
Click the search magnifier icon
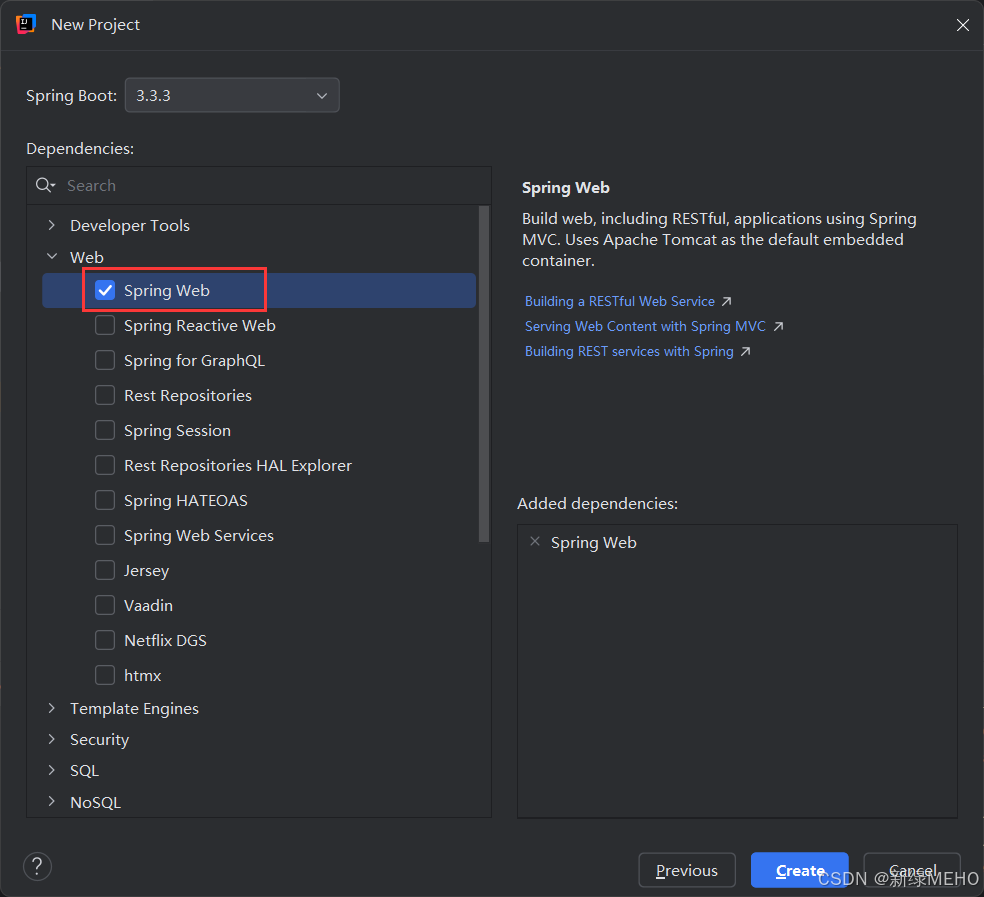pyautogui.click(x=45, y=185)
